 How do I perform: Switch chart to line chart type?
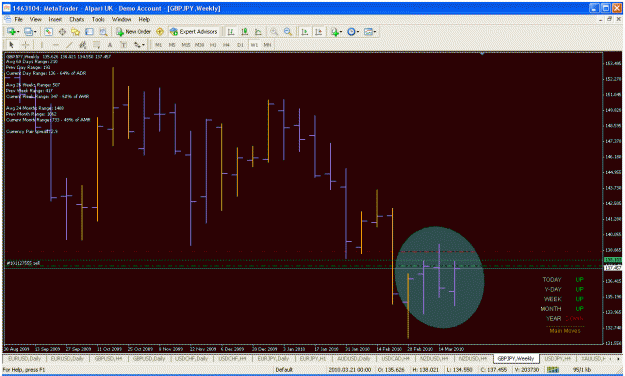(258, 31)
